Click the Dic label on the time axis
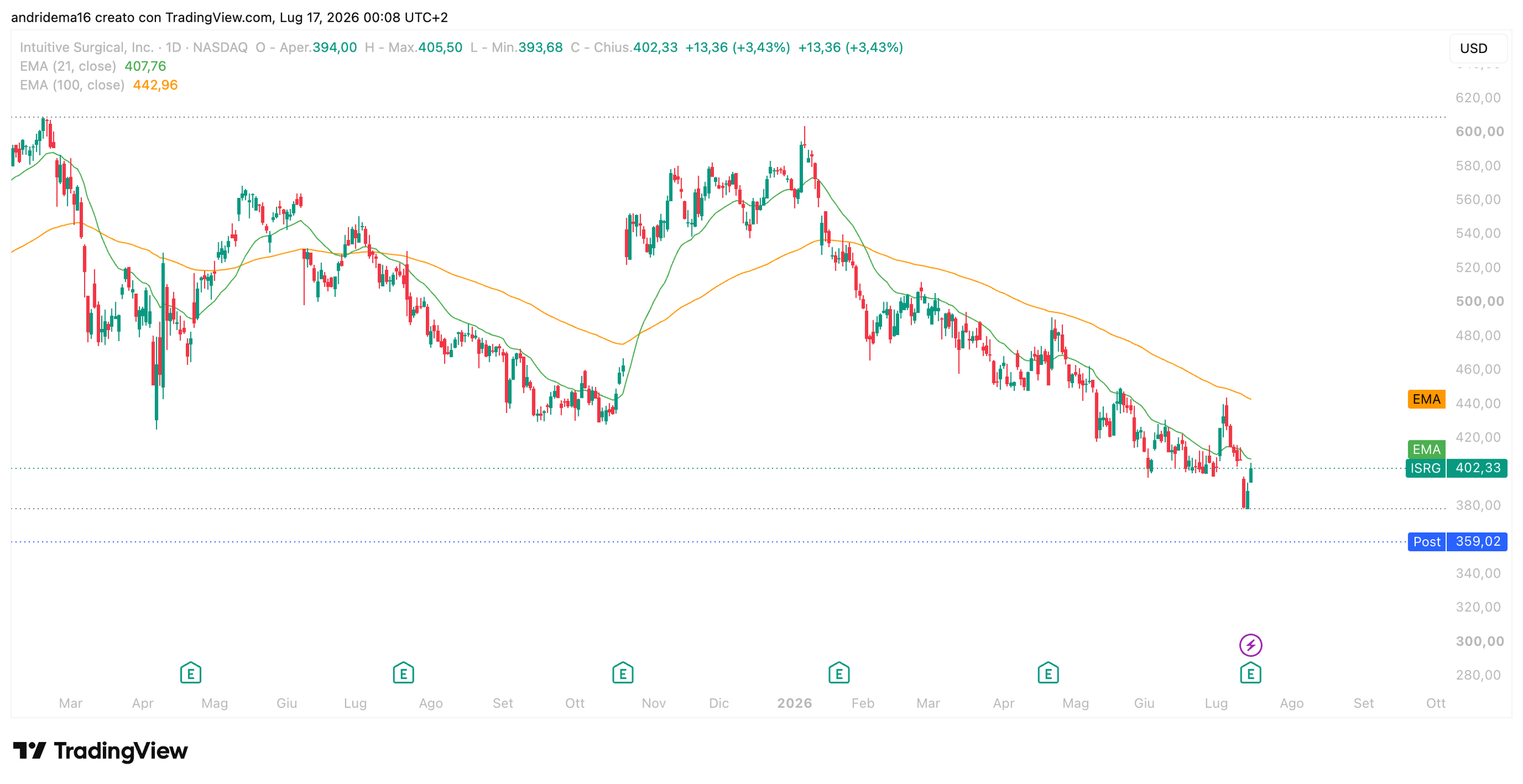Image resolution: width=1523 pixels, height=784 pixels. [719, 704]
